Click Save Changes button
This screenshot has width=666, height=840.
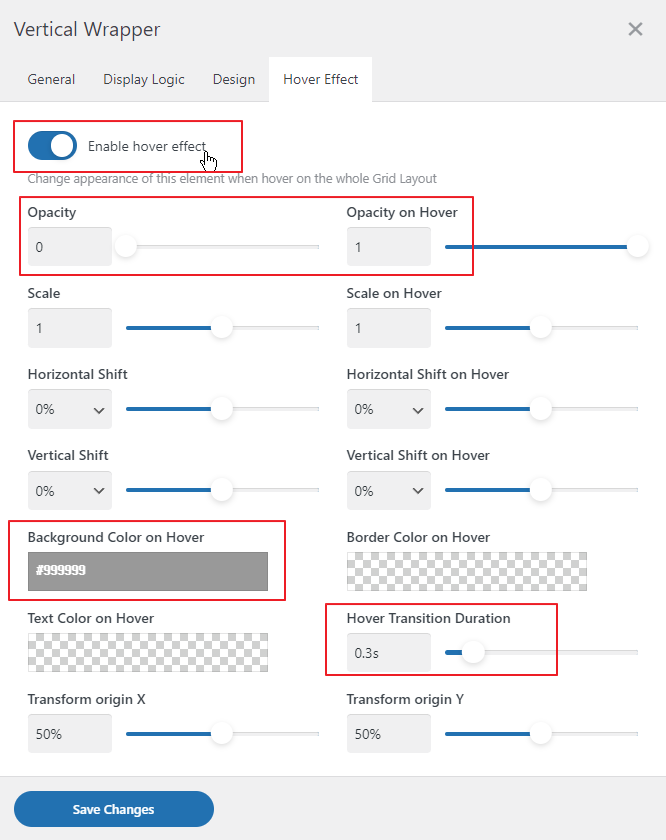click(114, 809)
